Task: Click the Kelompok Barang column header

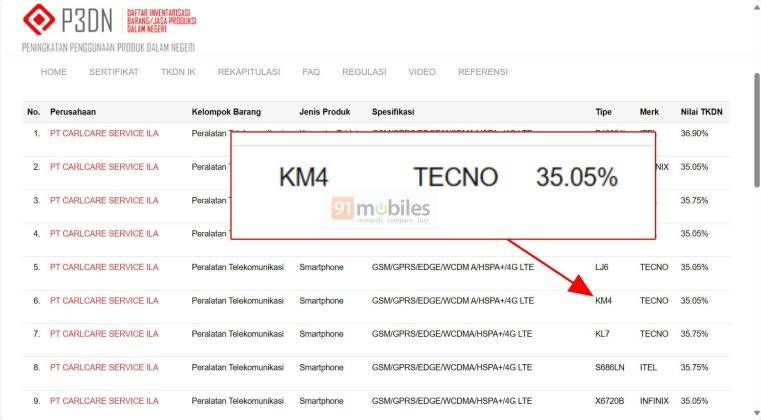Action: pyautogui.click(x=226, y=112)
